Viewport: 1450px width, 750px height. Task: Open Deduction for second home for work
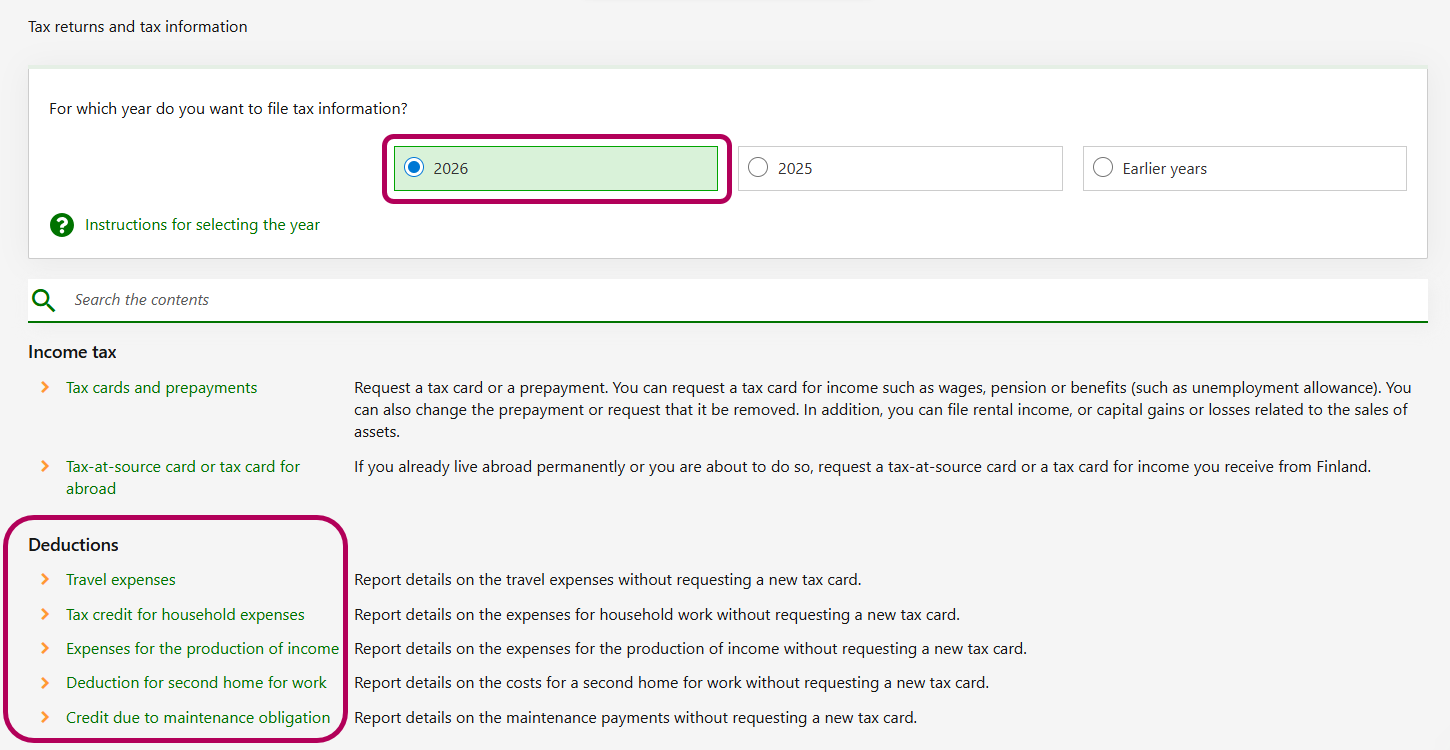pyautogui.click(x=196, y=683)
